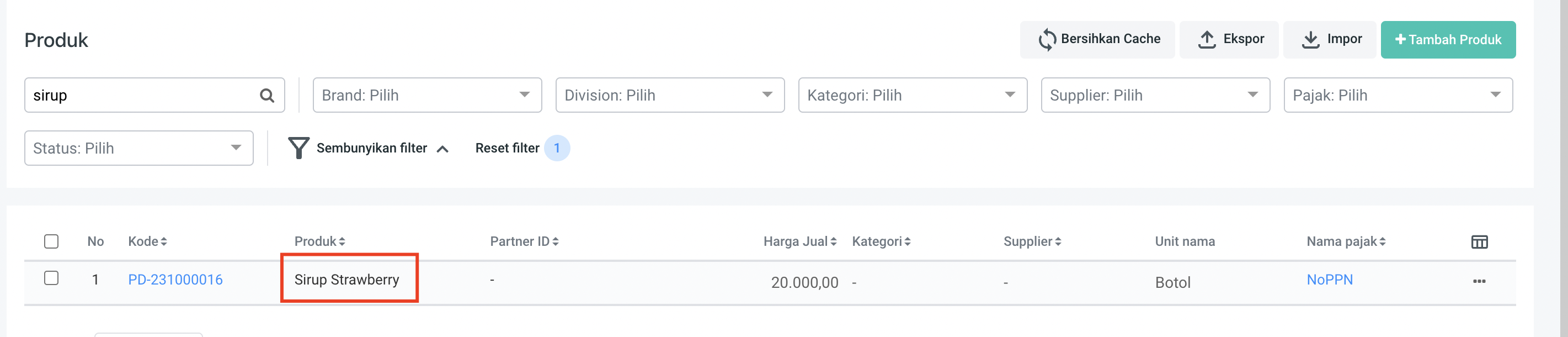Viewport: 1568px width, 337px height.
Task: Click the Bersihkan Cache refresh icon
Action: [1047, 40]
